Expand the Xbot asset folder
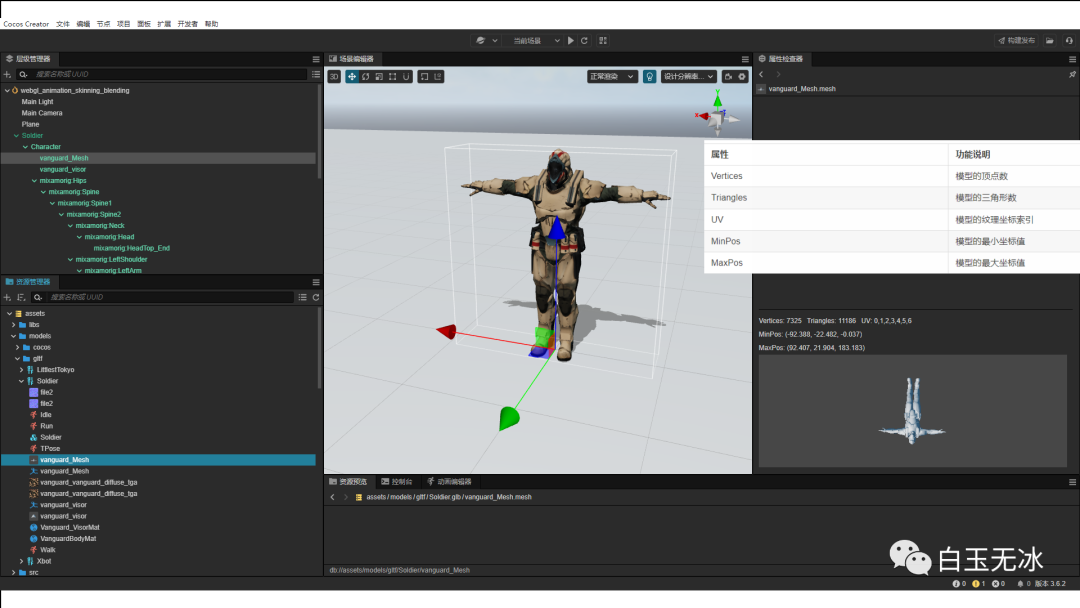 click(22, 561)
